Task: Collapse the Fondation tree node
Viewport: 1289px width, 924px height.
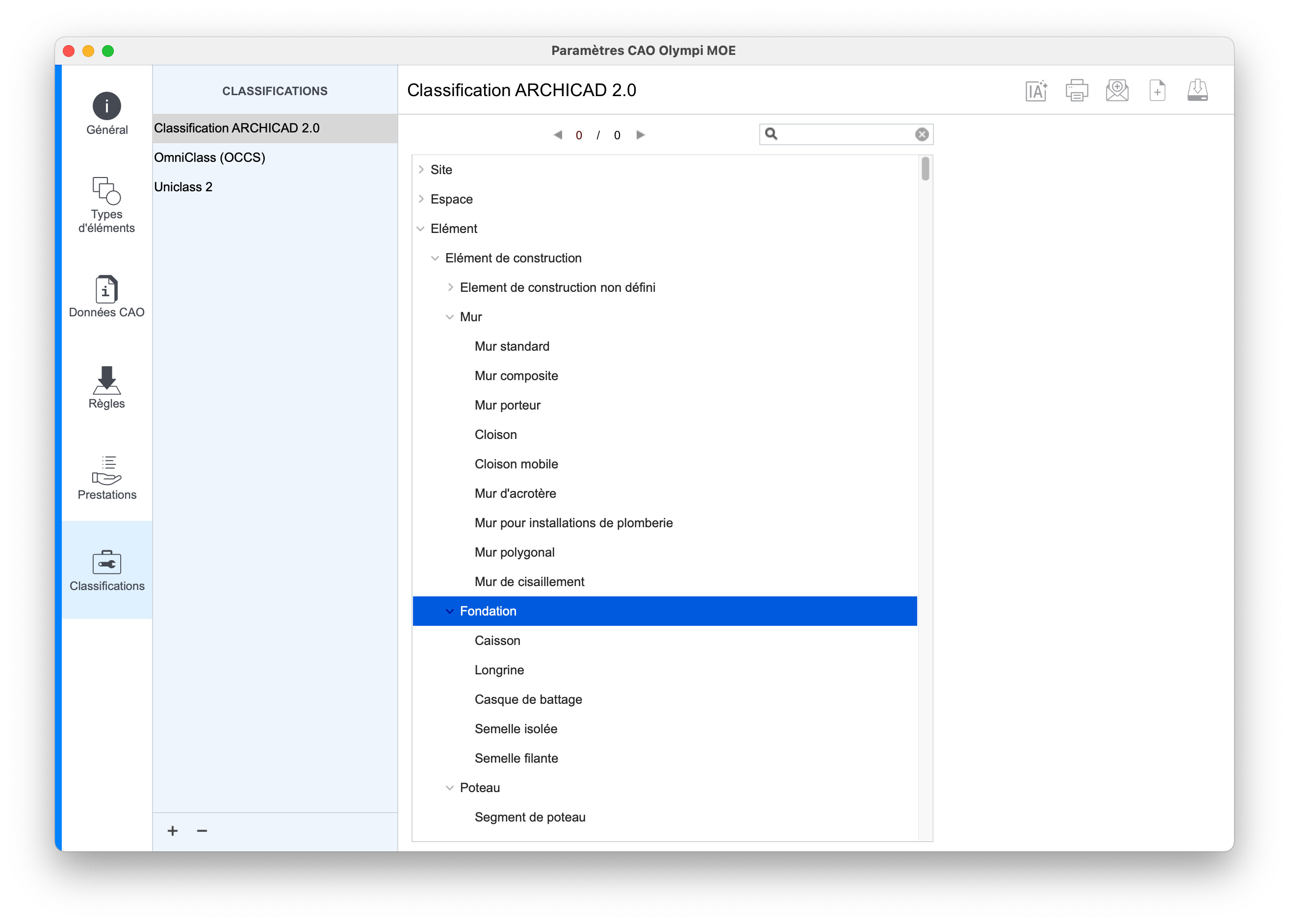Action: click(450, 611)
